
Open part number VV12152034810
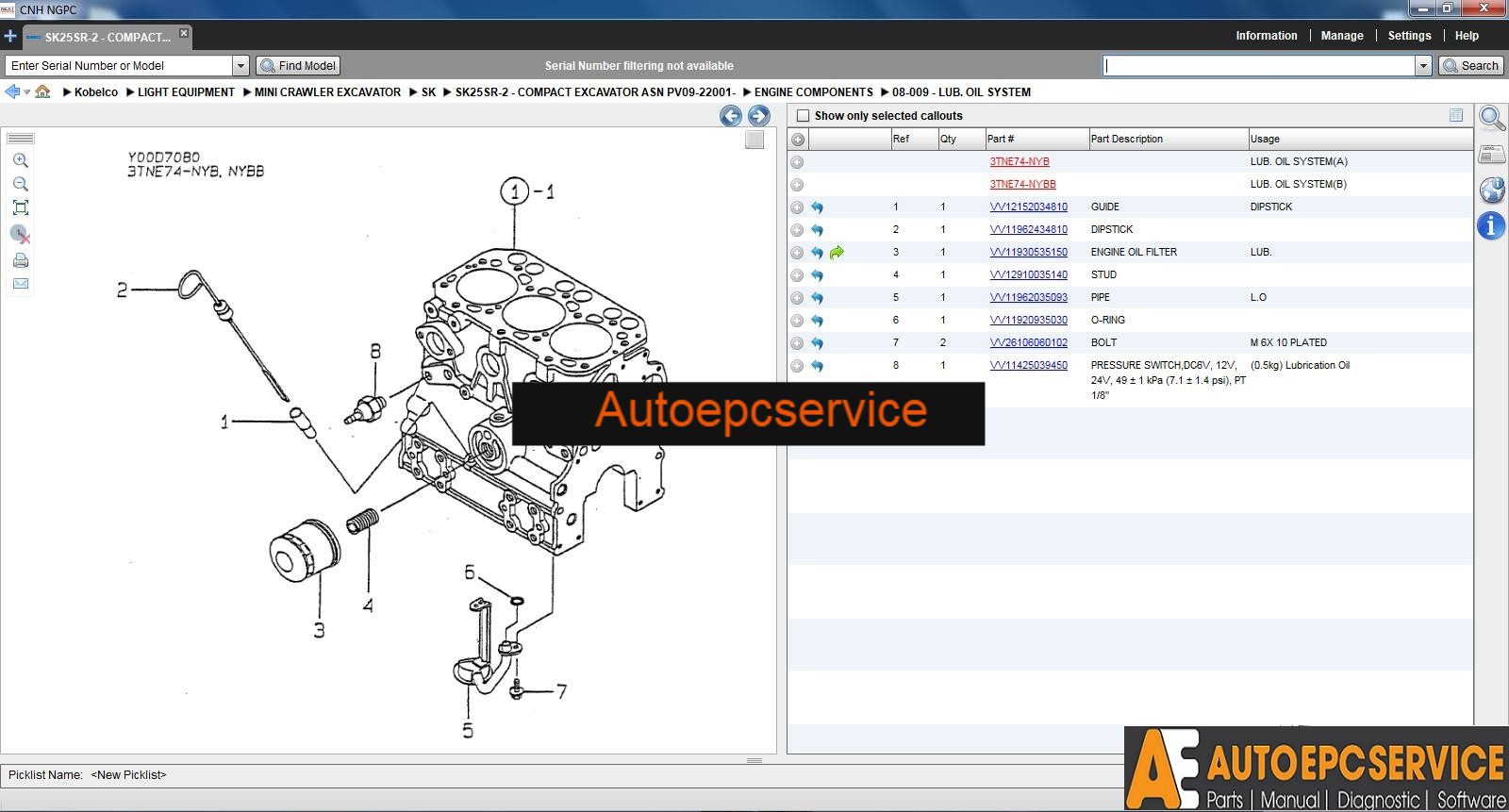pyautogui.click(x=1029, y=207)
